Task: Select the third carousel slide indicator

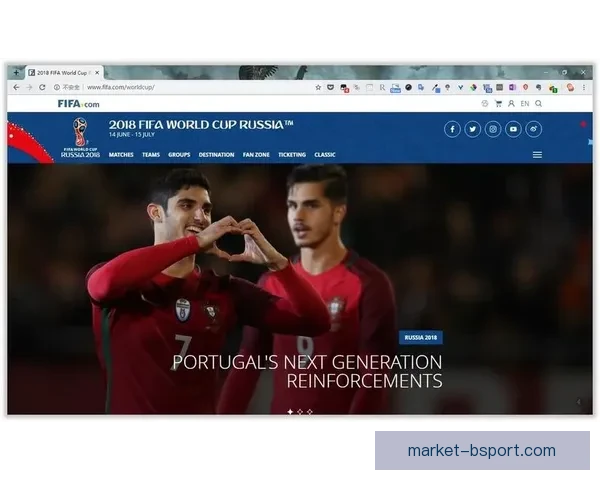Action: pos(310,411)
